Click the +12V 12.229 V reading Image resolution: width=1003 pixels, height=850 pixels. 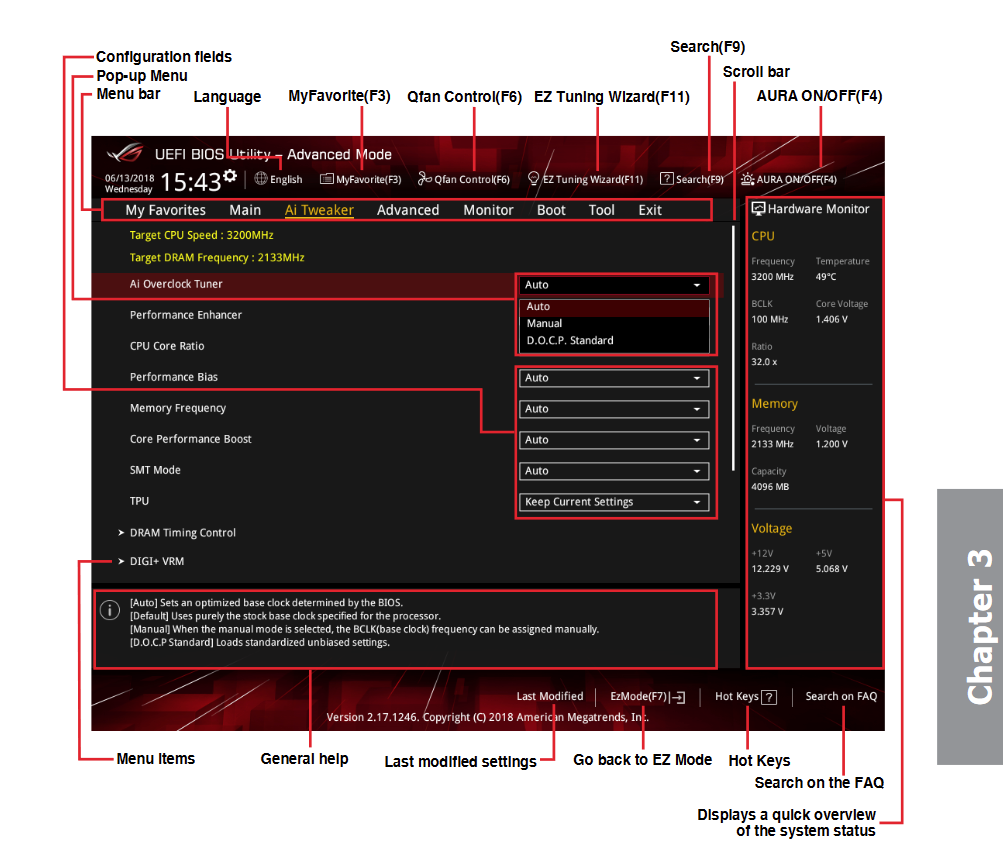coord(770,569)
